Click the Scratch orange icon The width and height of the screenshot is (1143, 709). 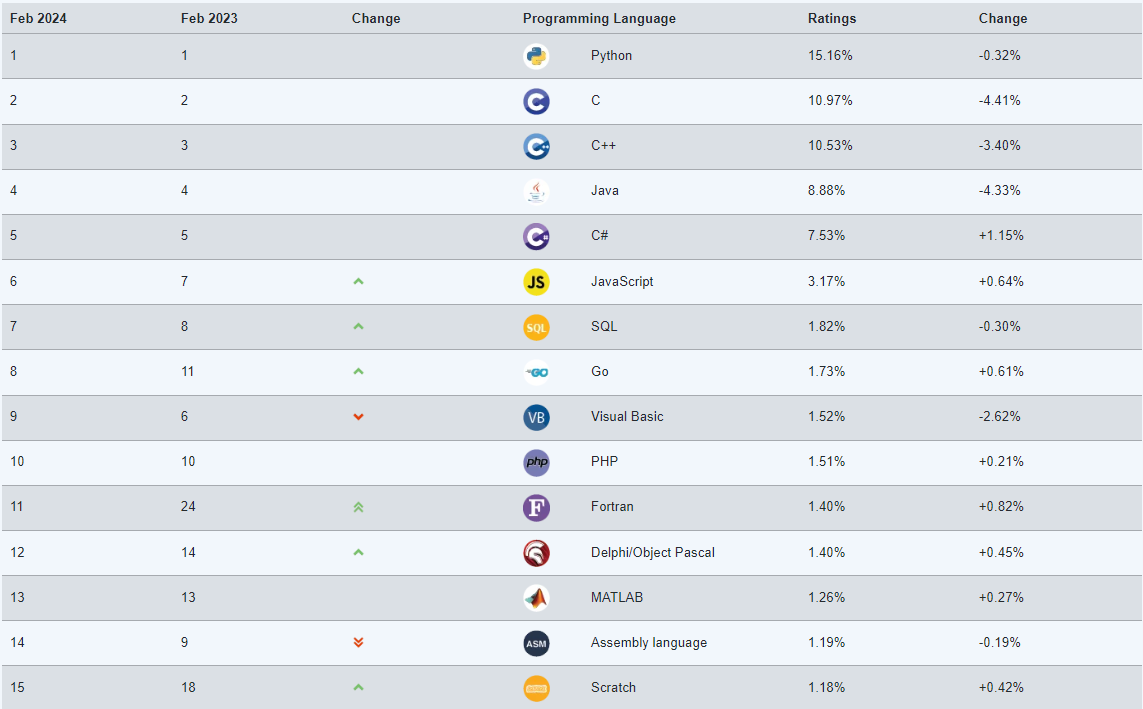coord(536,688)
